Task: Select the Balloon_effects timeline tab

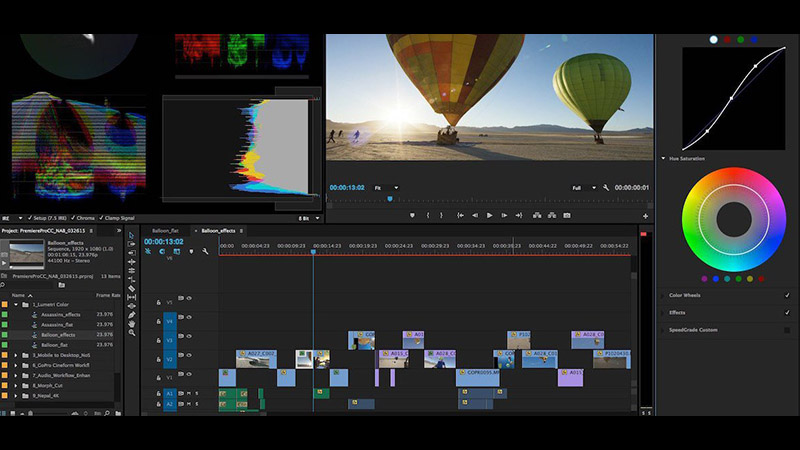Action: click(x=218, y=230)
